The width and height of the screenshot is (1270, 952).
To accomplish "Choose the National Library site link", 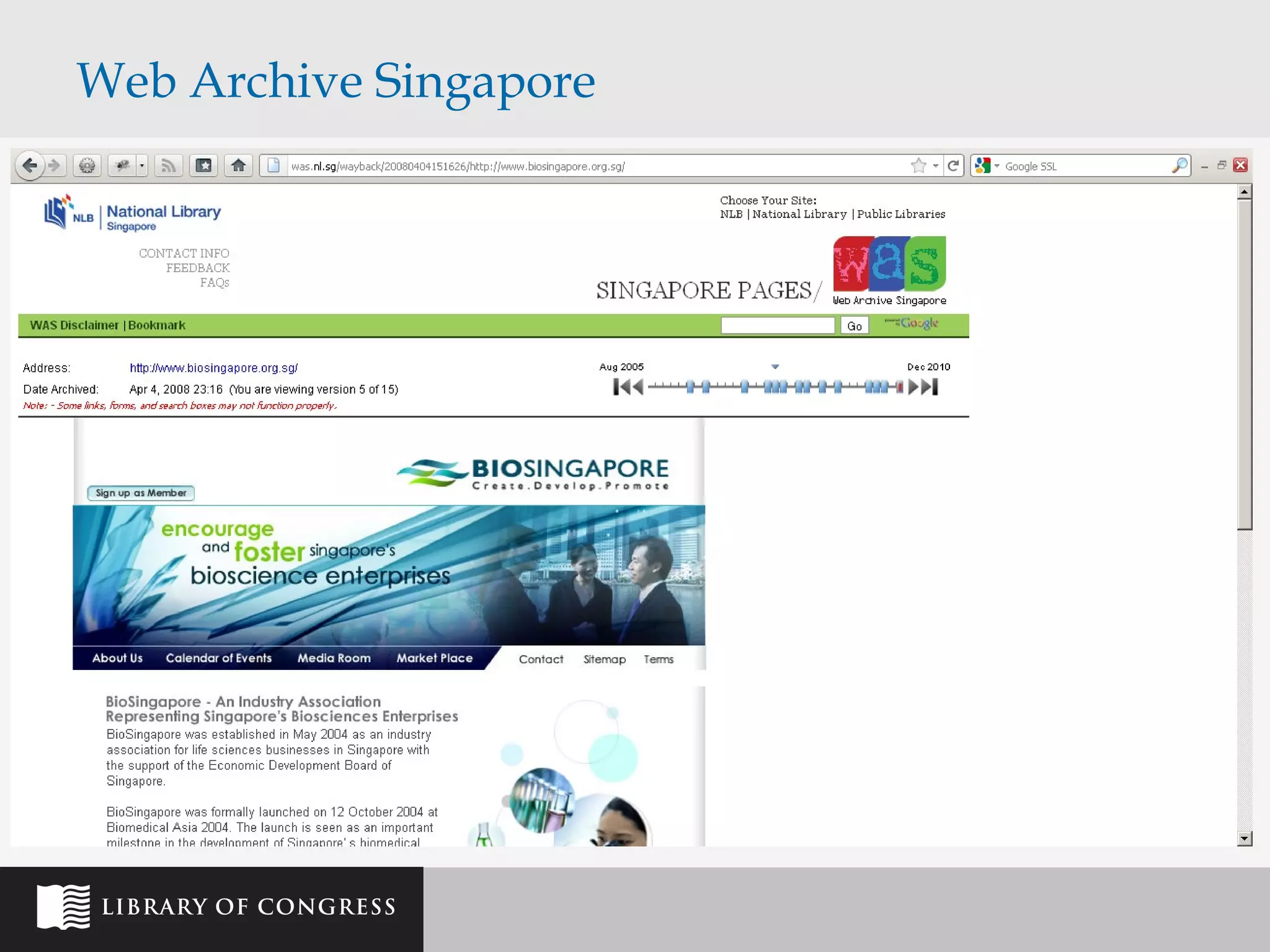I will [799, 214].
